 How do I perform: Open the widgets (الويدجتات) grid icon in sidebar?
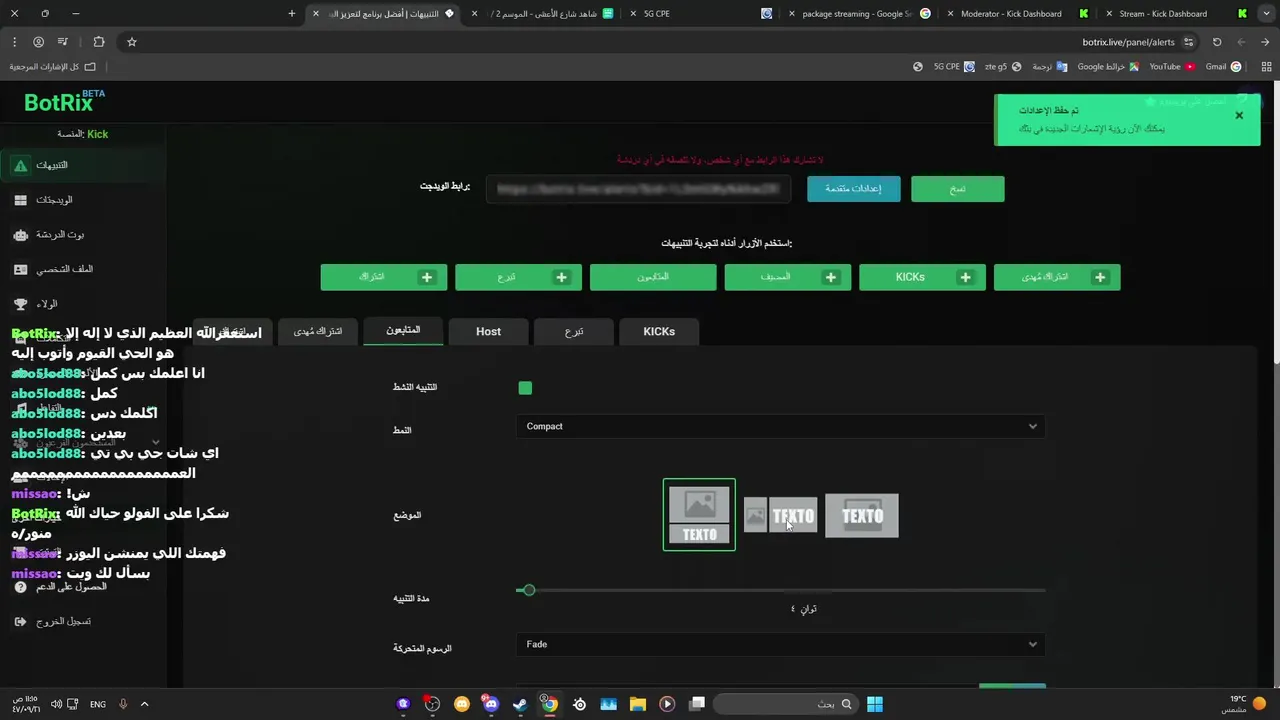point(20,200)
